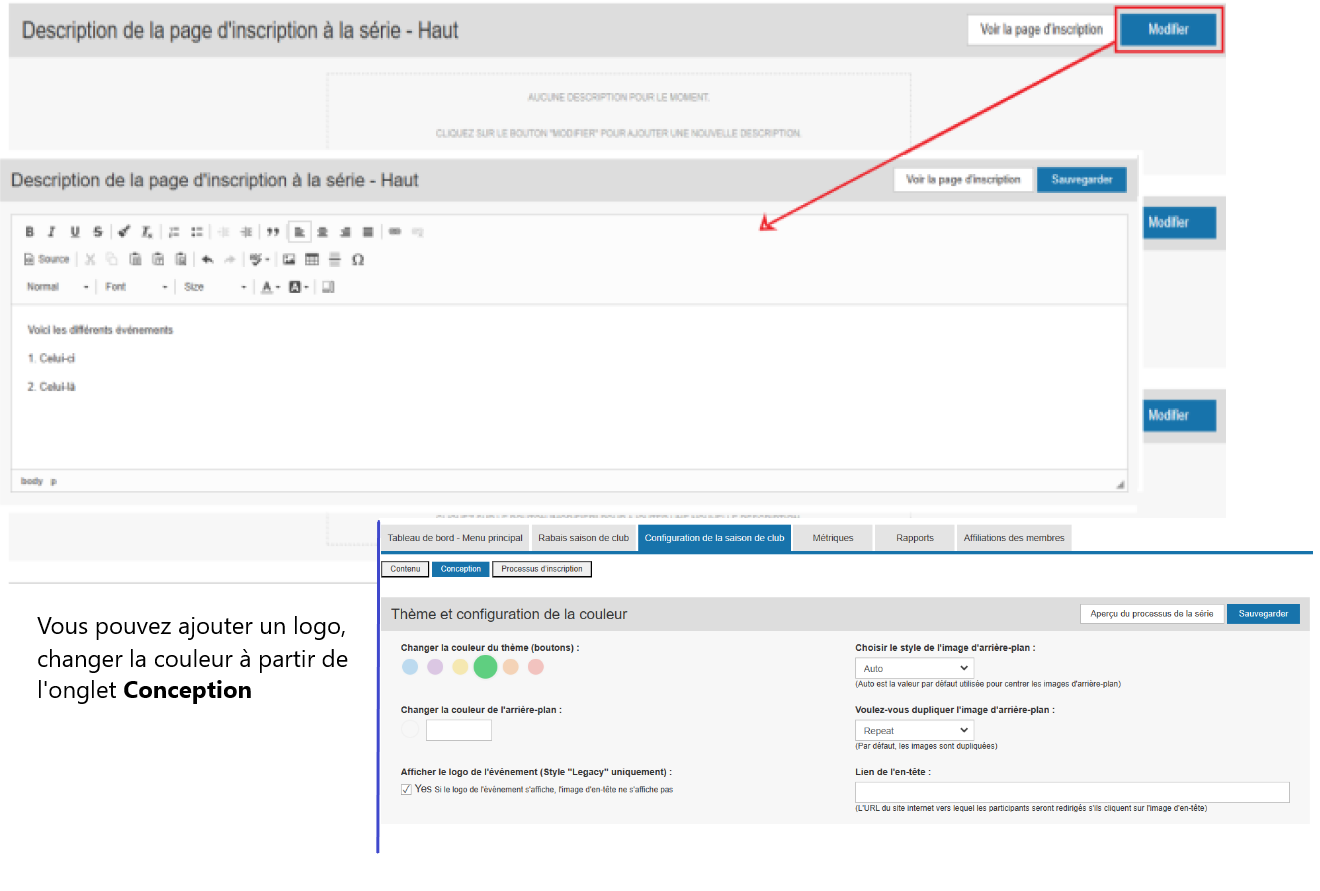Click the top Modifier button highlighted in red
The height and width of the screenshot is (891, 1320).
1168,30
